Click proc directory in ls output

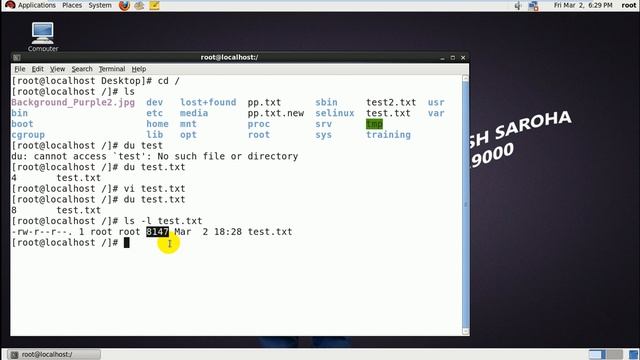(x=258, y=124)
